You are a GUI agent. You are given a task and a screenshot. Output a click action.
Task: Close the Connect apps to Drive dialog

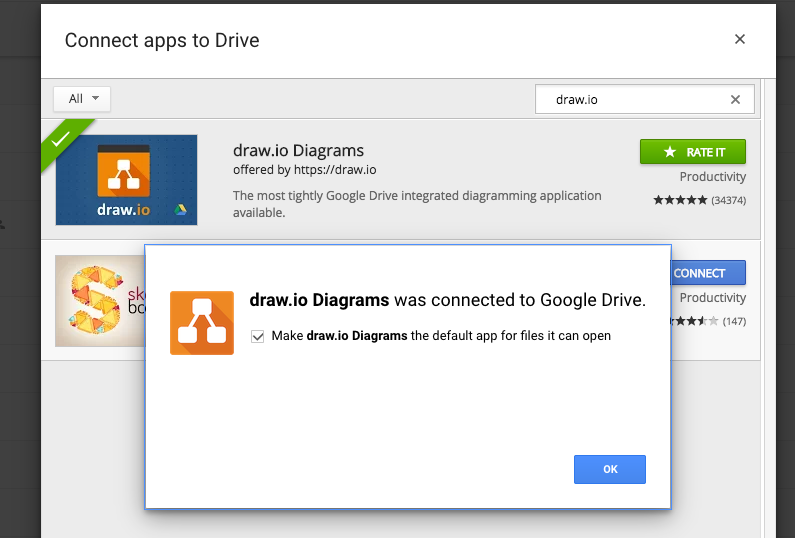click(x=740, y=40)
